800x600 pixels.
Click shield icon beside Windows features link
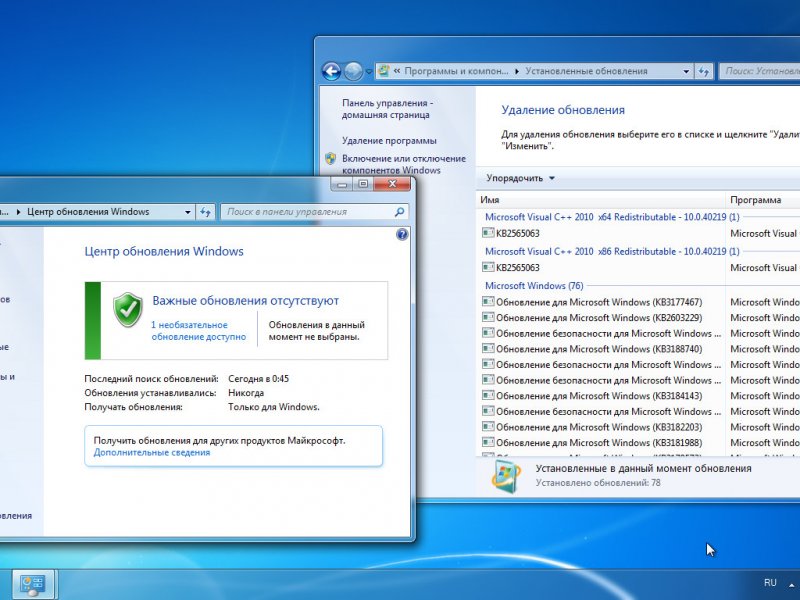331,159
